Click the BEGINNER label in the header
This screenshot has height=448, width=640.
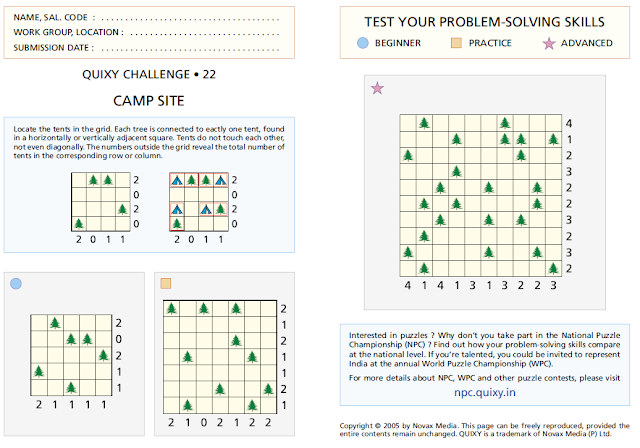tap(398, 43)
